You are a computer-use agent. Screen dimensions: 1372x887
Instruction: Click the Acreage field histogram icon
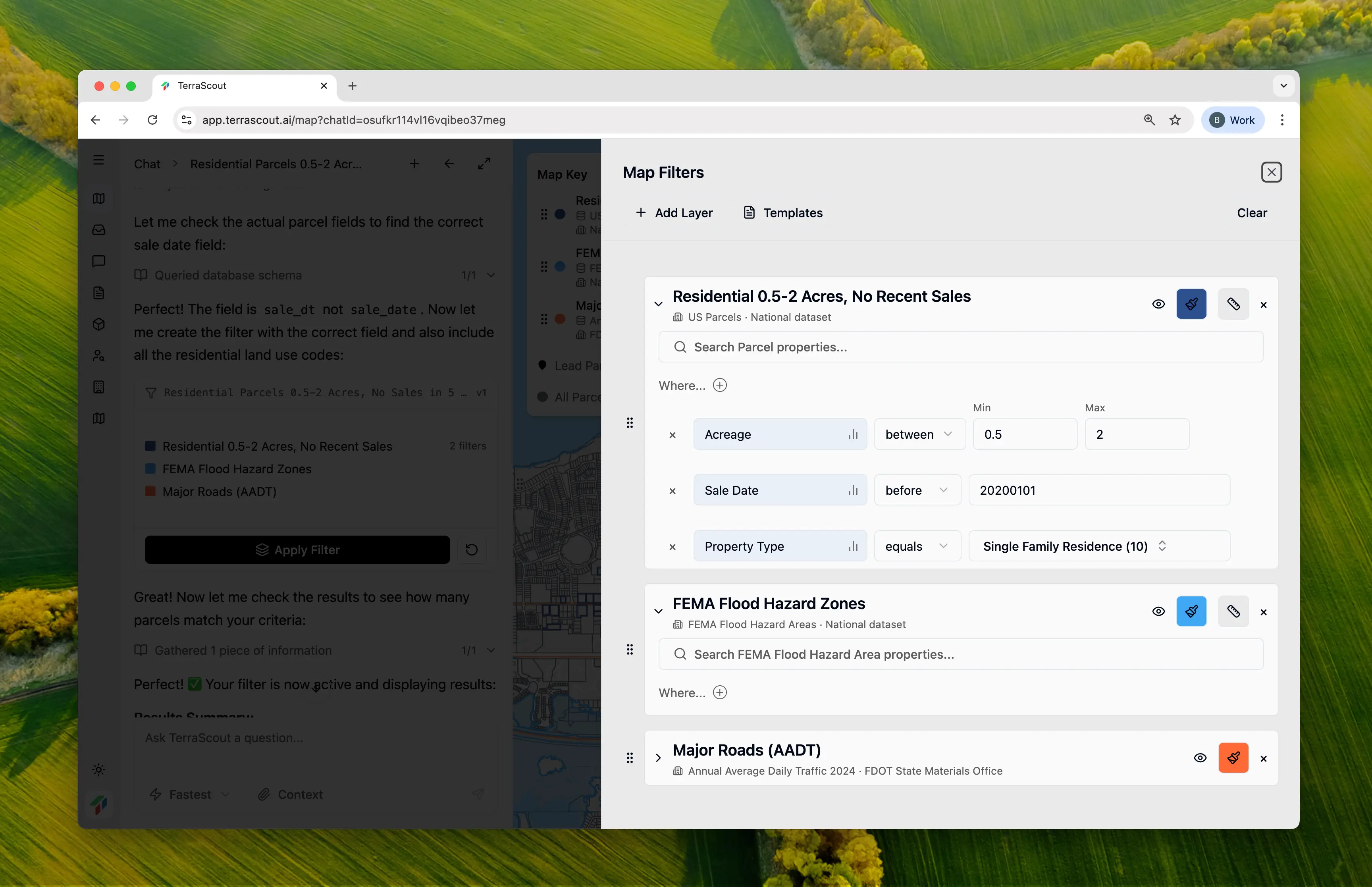[x=853, y=434]
